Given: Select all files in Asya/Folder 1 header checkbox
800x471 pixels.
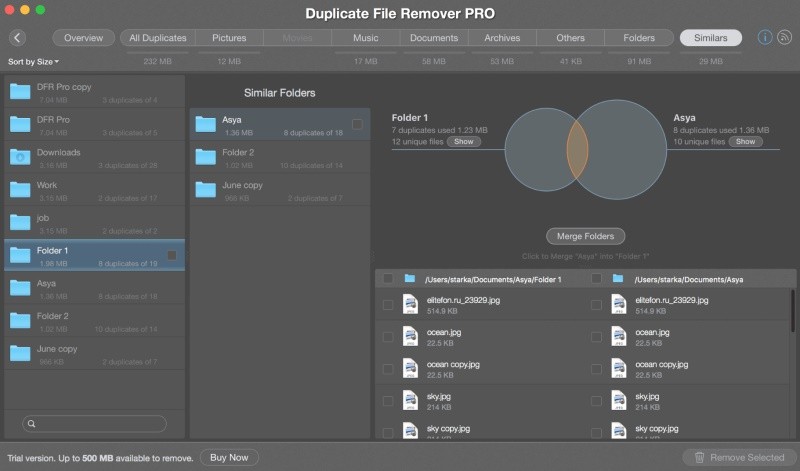Looking at the screenshot, I should pos(388,279).
